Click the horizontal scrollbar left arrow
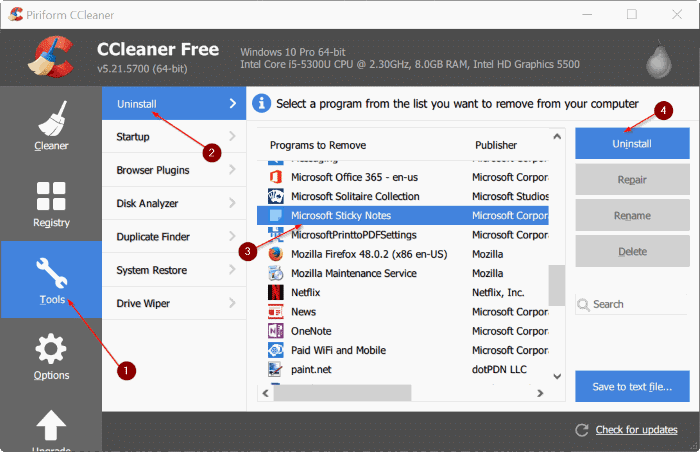 click(266, 393)
